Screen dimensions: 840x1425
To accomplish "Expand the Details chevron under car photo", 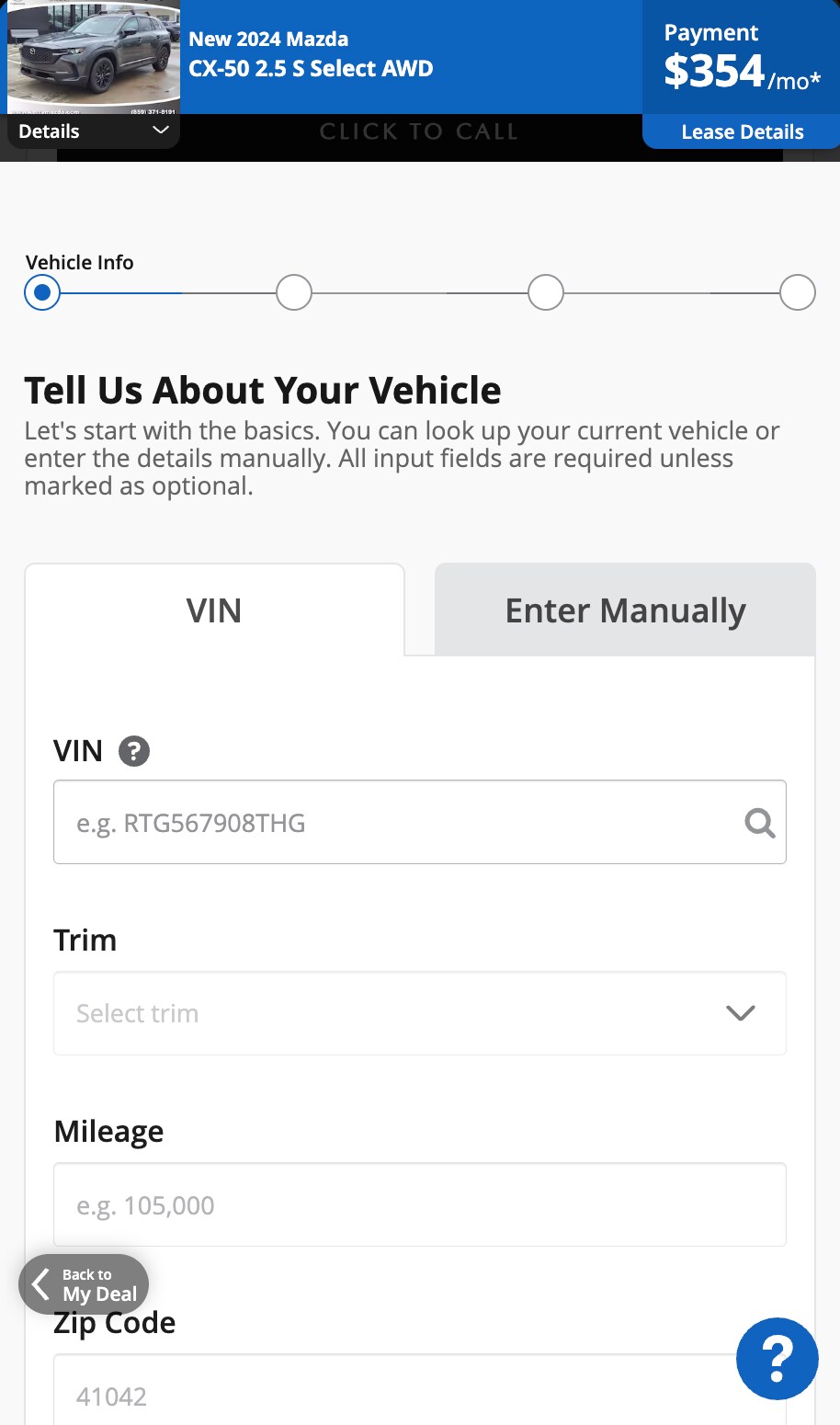I will 161,131.
